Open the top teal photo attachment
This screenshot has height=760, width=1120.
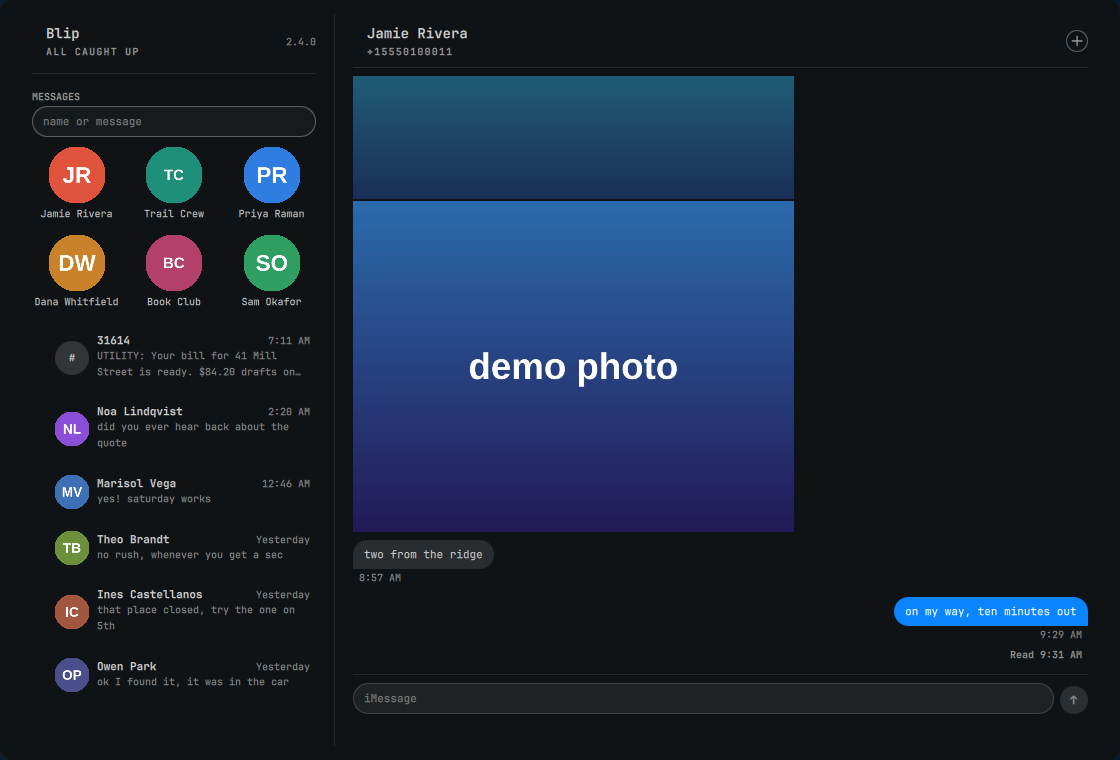tap(573, 137)
